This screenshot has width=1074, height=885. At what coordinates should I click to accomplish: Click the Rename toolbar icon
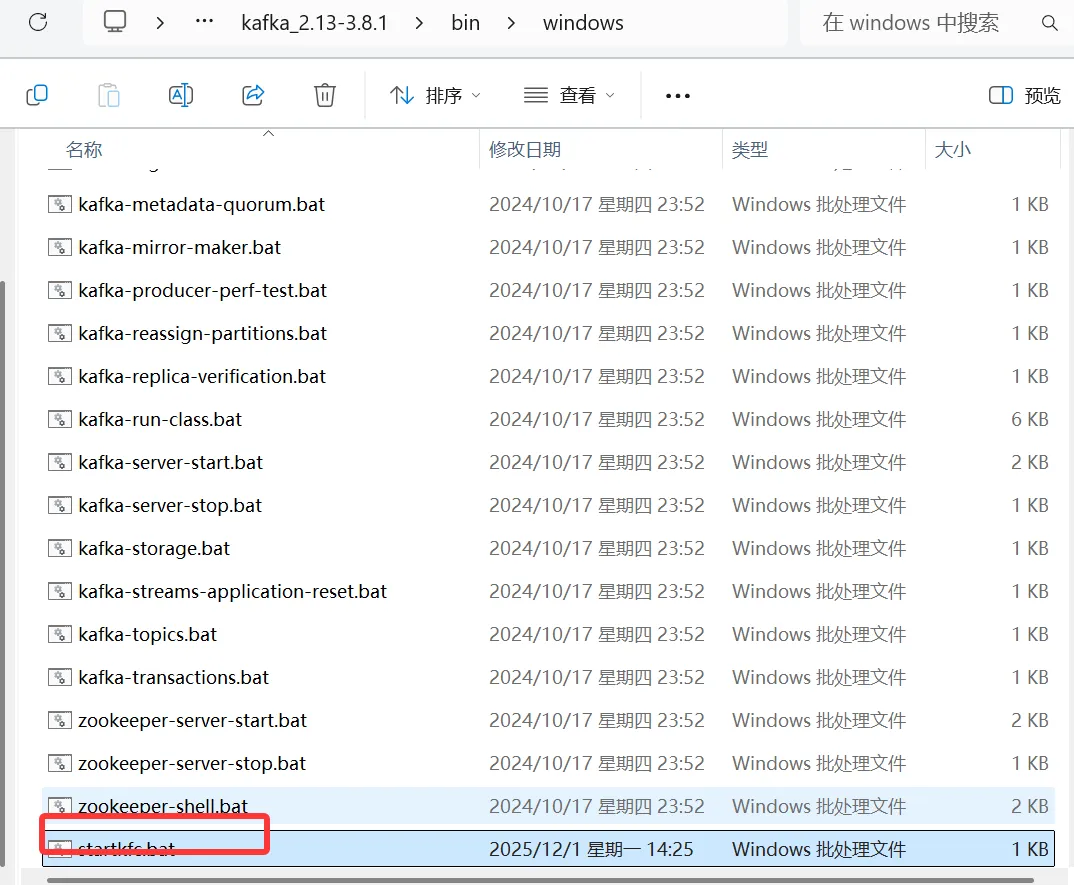(x=181, y=95)
